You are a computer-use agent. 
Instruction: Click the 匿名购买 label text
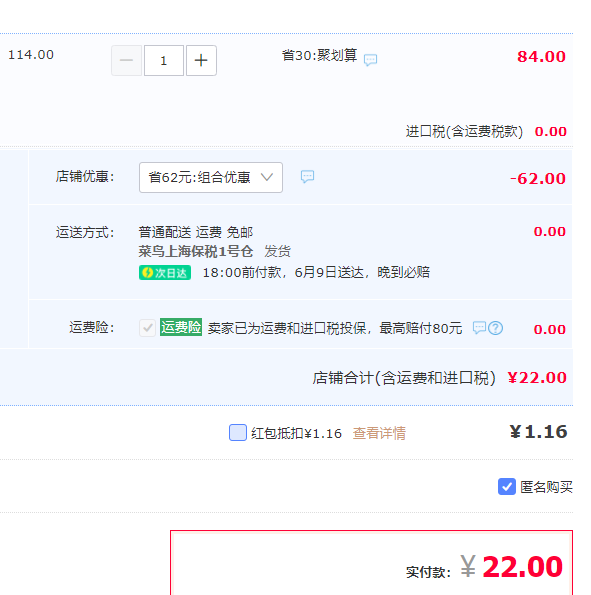point(546,487)
